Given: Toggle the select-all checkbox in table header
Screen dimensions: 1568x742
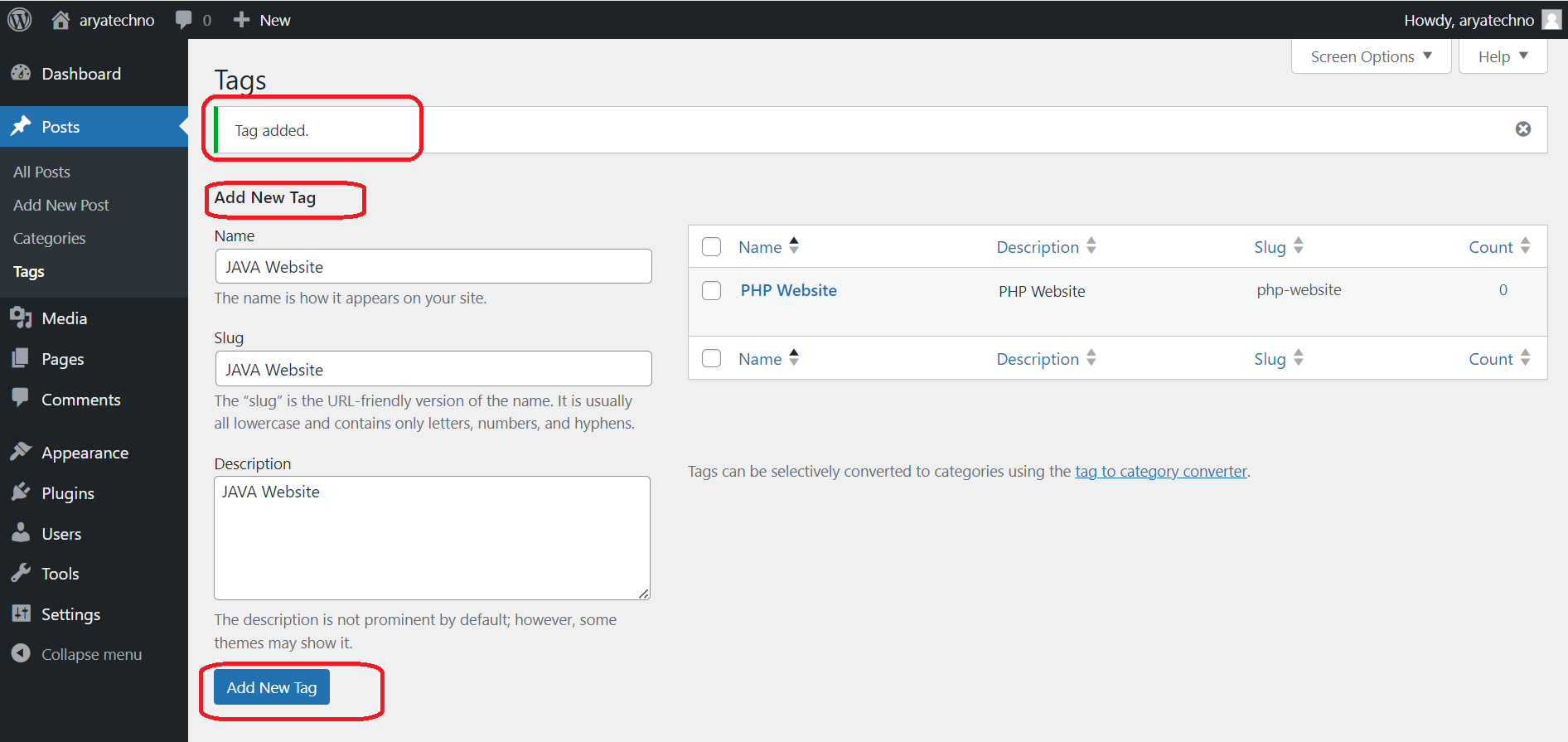Looking at the screenshot, I should pos(711,247).
